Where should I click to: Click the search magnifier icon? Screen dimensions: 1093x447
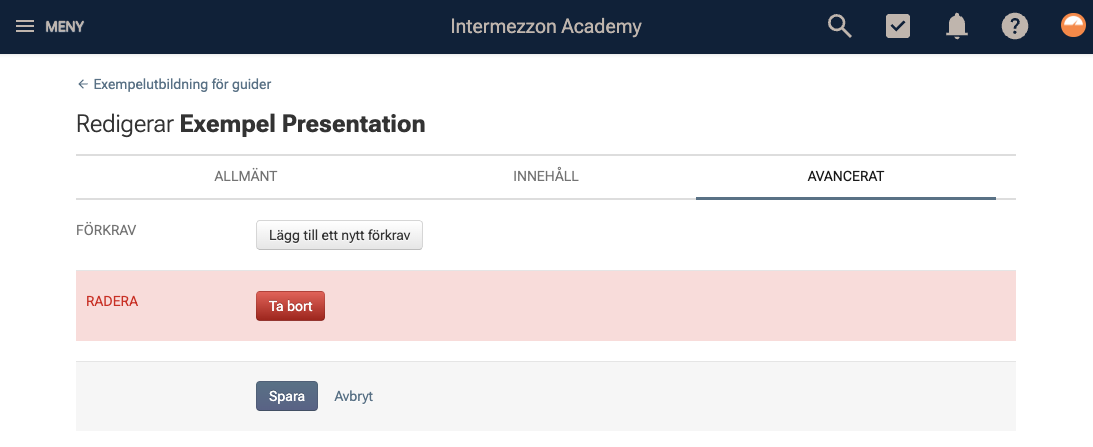coord(840,26)
